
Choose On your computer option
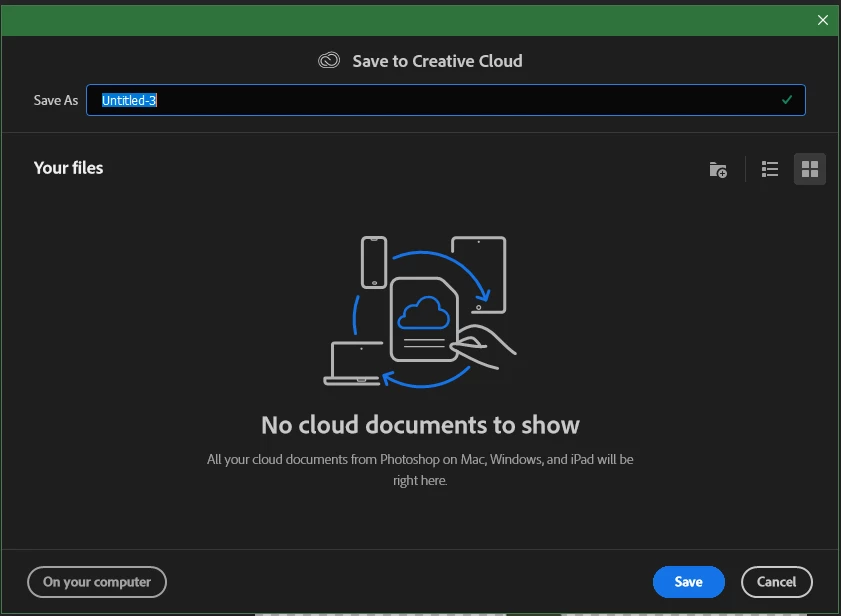pos(97,582)
